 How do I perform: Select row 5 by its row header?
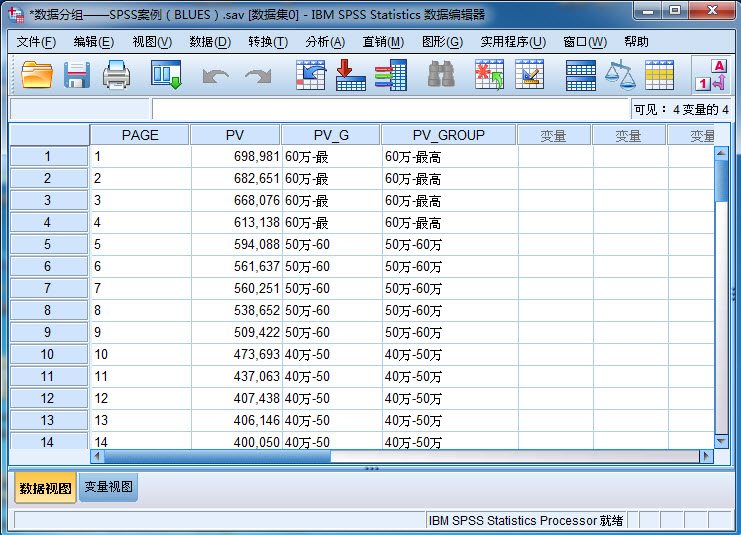[x=48, y=244]
